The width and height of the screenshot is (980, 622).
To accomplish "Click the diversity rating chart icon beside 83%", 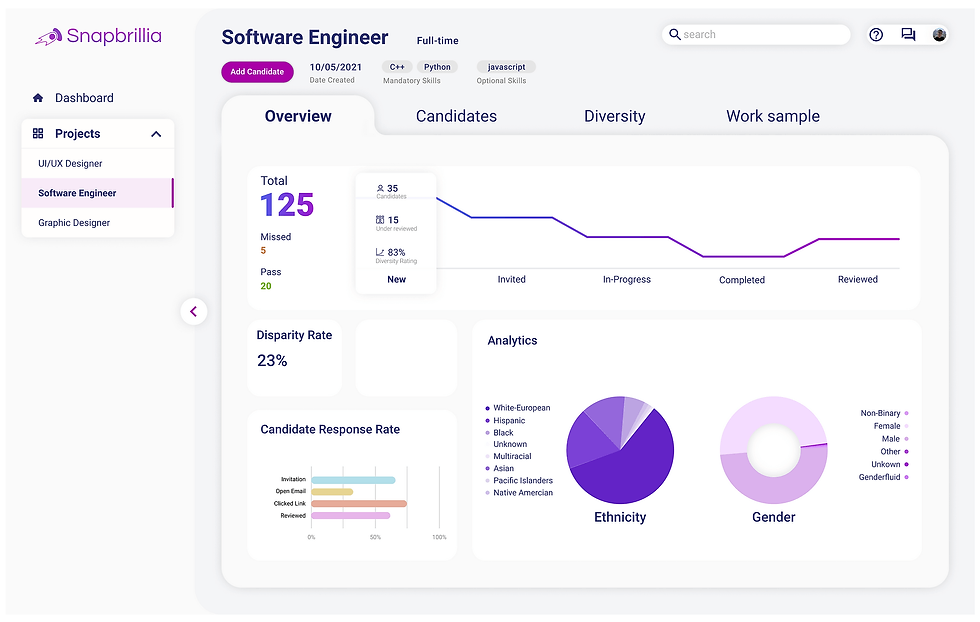I will pos(380,252).
